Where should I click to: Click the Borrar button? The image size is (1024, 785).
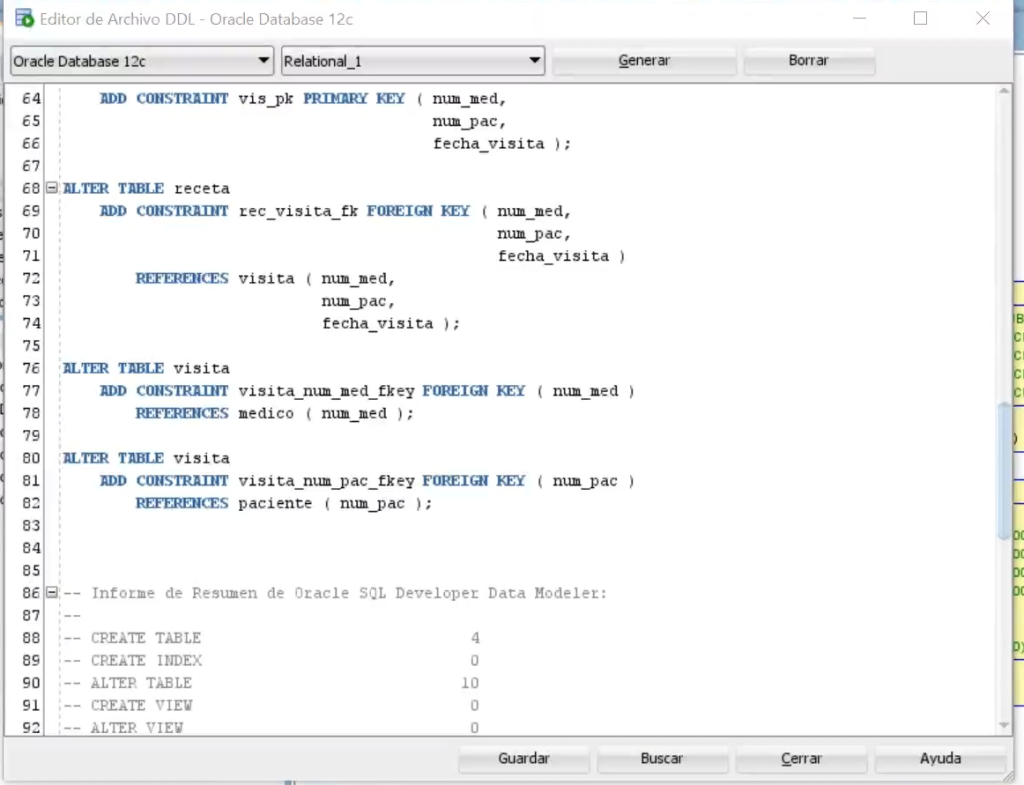coord(808,61)
